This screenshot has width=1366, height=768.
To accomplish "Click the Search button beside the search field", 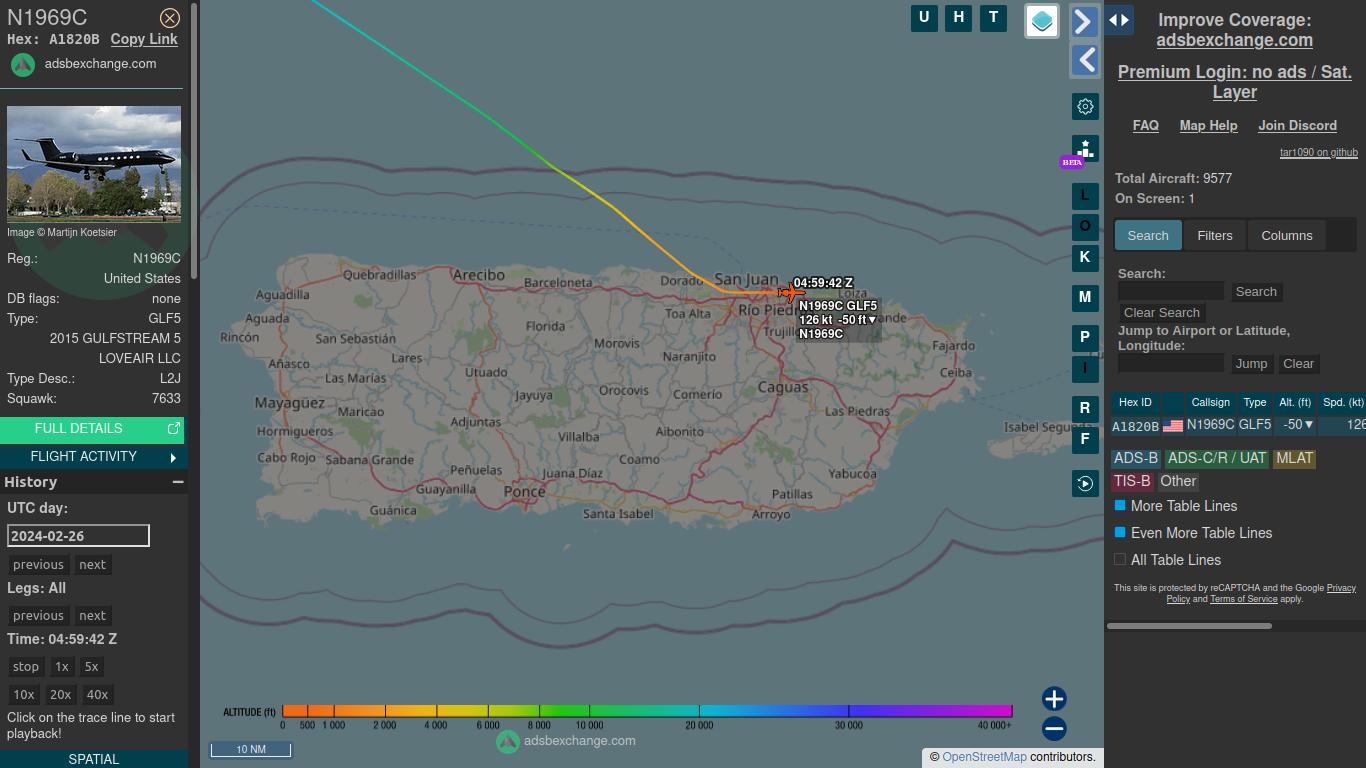I will click(x=1256, y=292).
